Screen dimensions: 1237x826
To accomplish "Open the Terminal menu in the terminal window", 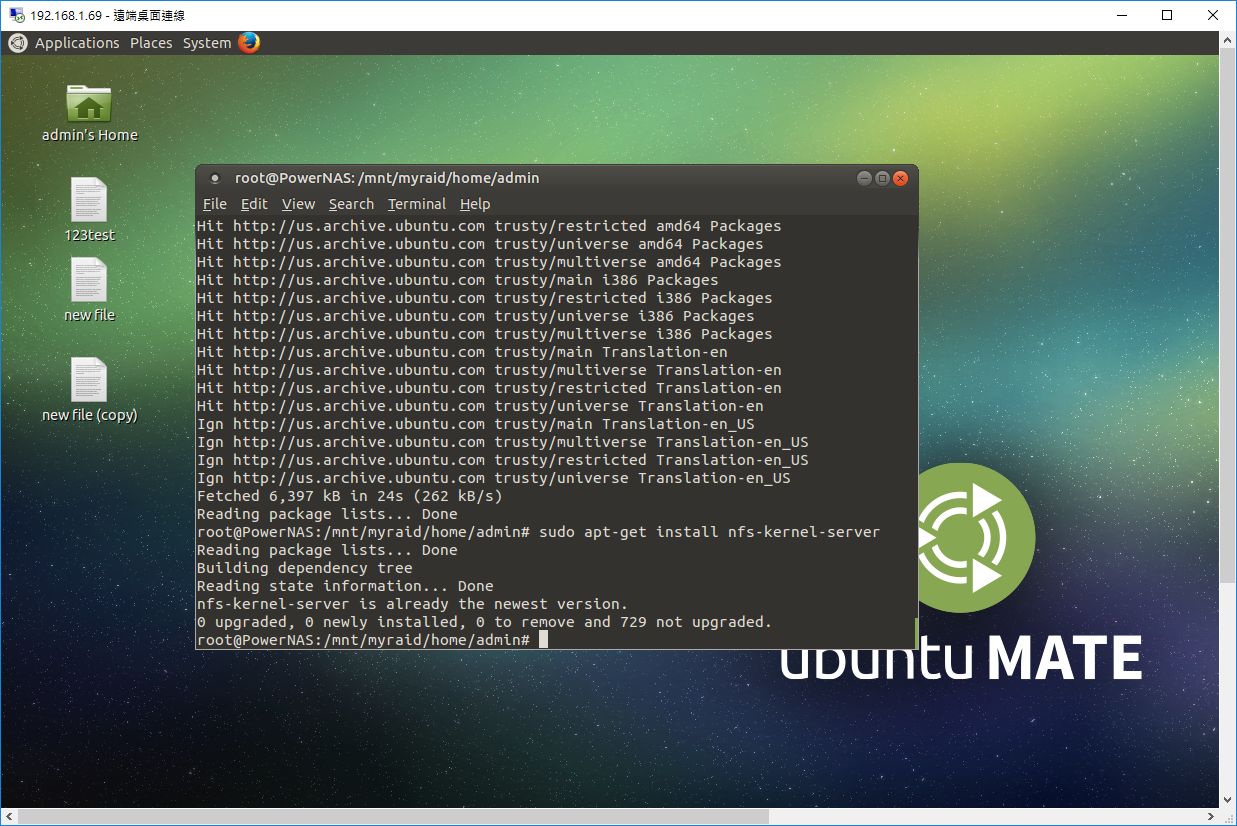I will [417, 204].
